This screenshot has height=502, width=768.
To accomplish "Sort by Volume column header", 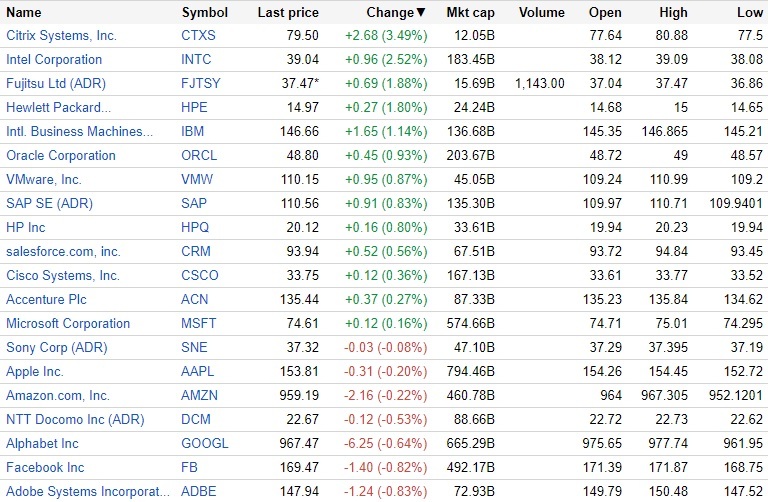I will [x=542, y=13].
